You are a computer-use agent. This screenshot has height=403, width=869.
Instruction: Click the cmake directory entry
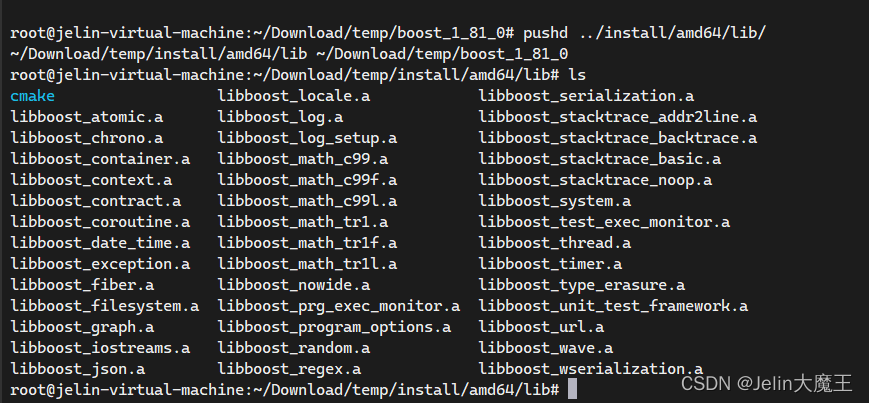click(x=33, y=96)
